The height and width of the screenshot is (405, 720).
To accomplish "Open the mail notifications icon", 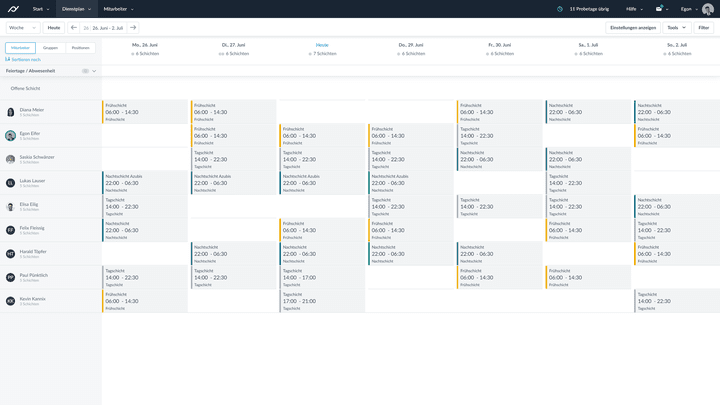I will 659,9.
